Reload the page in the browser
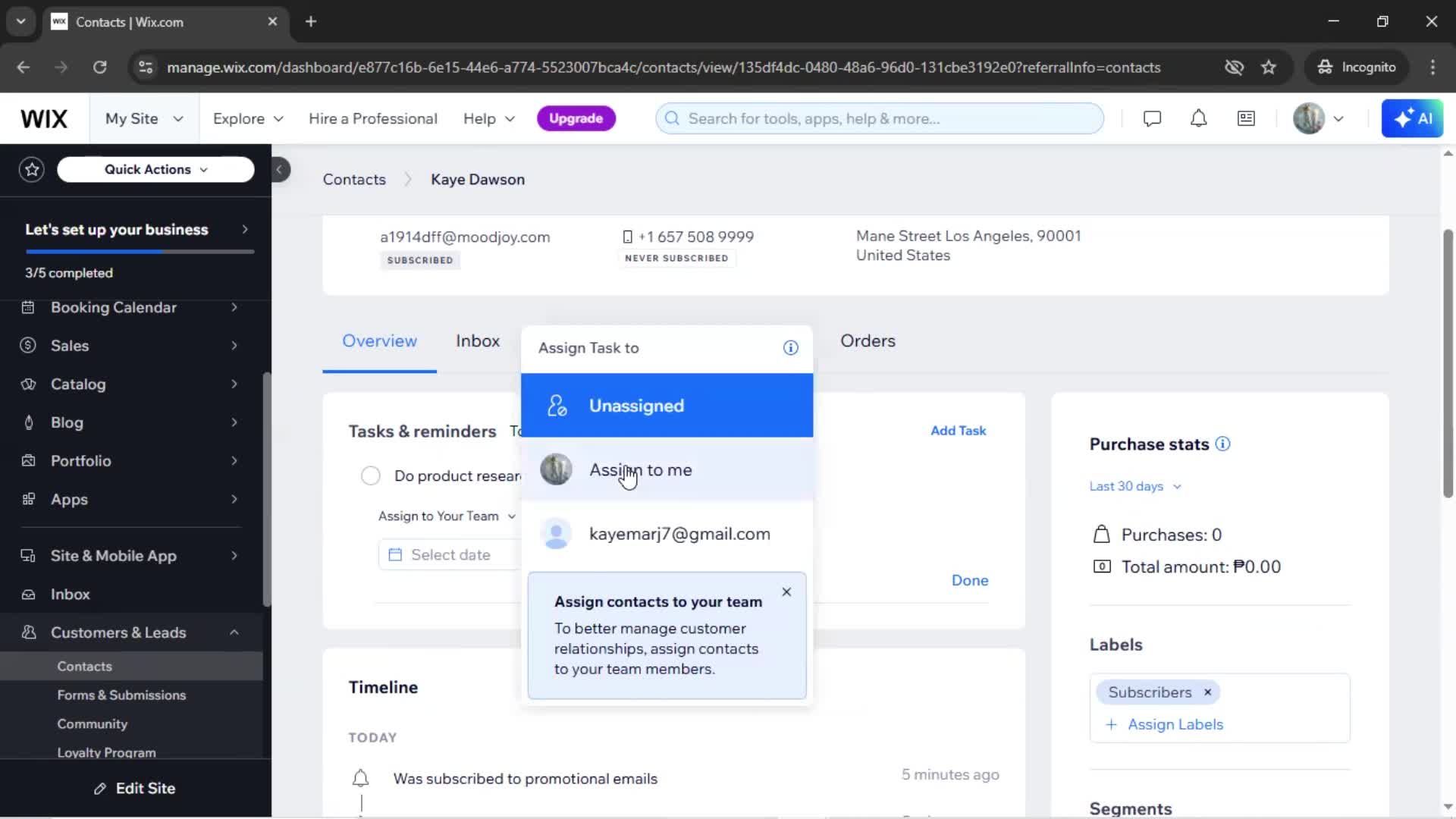The height and width of the screenshot is (819, 1456). pyautogui.click(x=99, y=67)
